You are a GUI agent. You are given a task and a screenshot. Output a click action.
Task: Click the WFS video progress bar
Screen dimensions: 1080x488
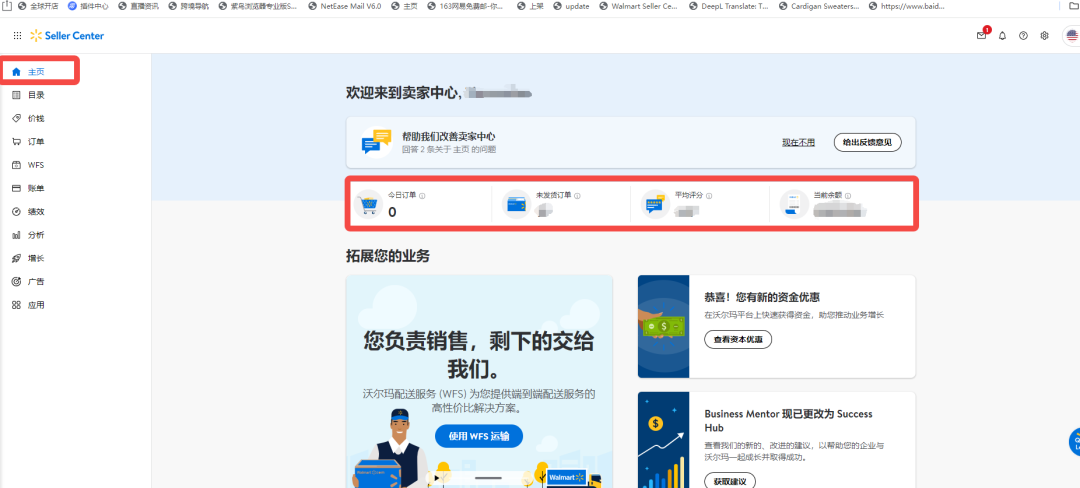coord(488,477)
